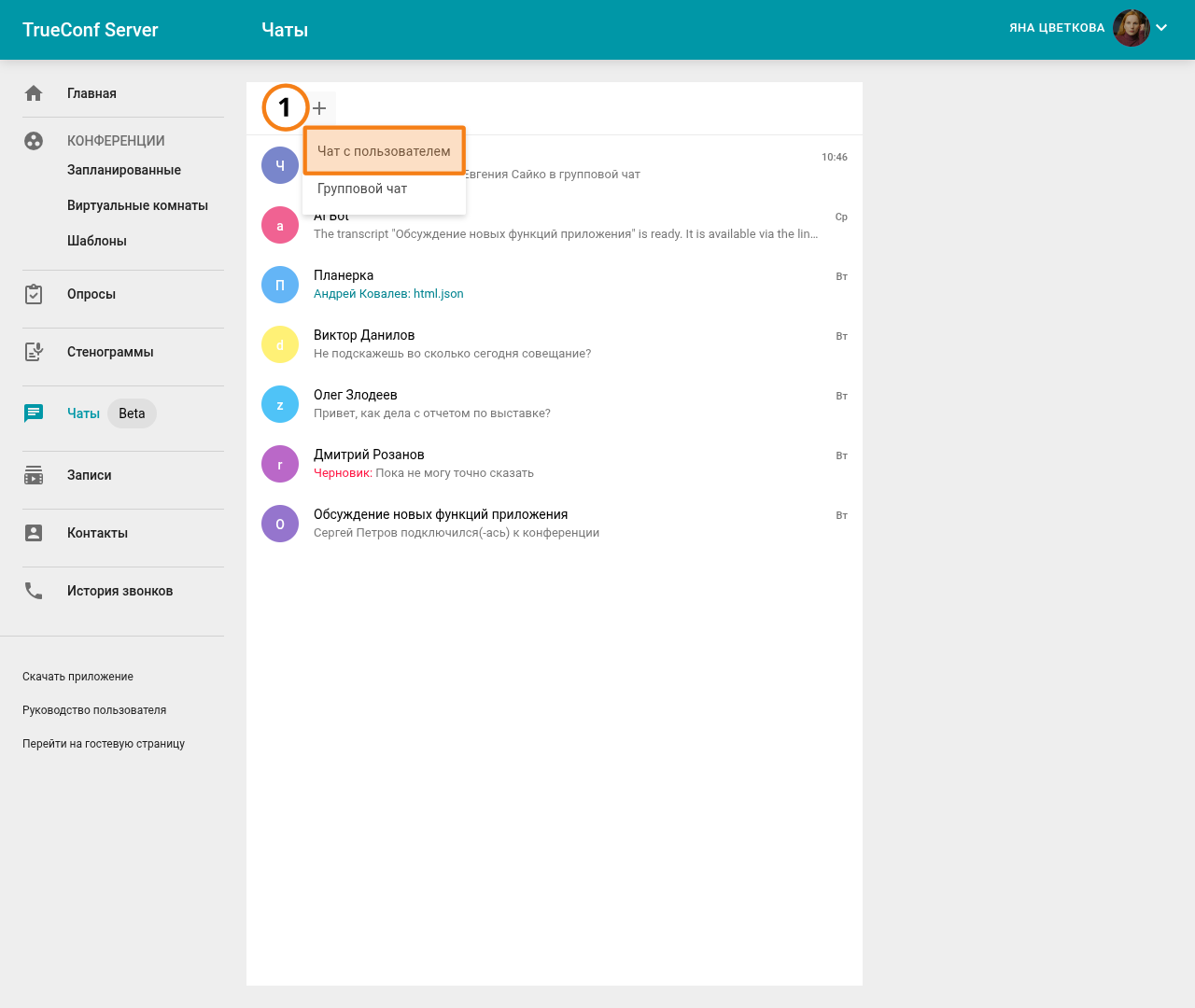This screenshot has width=1195, height=1008.
Task: Open the Главная home icon
Action: [34, 93]
